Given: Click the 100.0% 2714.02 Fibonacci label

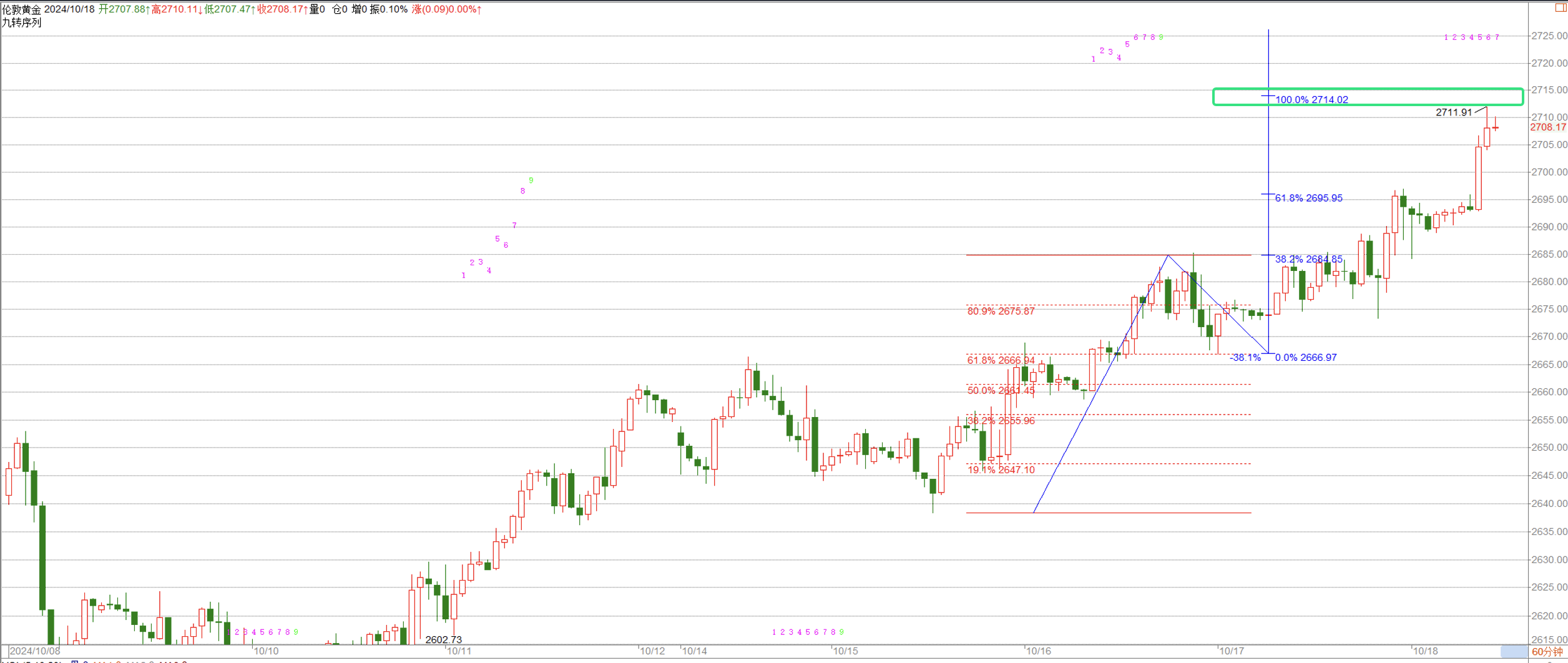Looking at the screenshot, I should (1311, 99).
